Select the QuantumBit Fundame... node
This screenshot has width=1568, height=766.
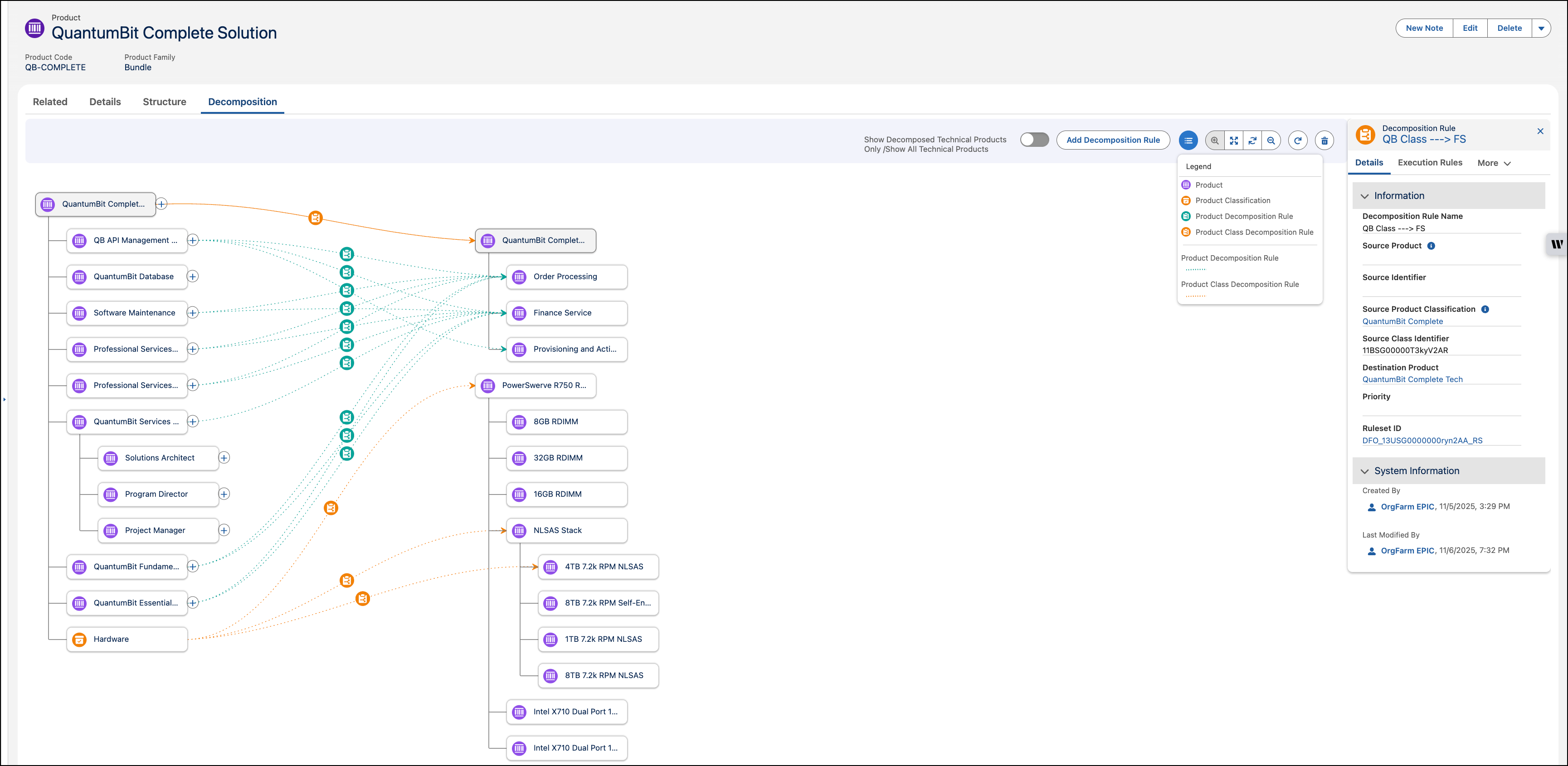tap(127, 567)
